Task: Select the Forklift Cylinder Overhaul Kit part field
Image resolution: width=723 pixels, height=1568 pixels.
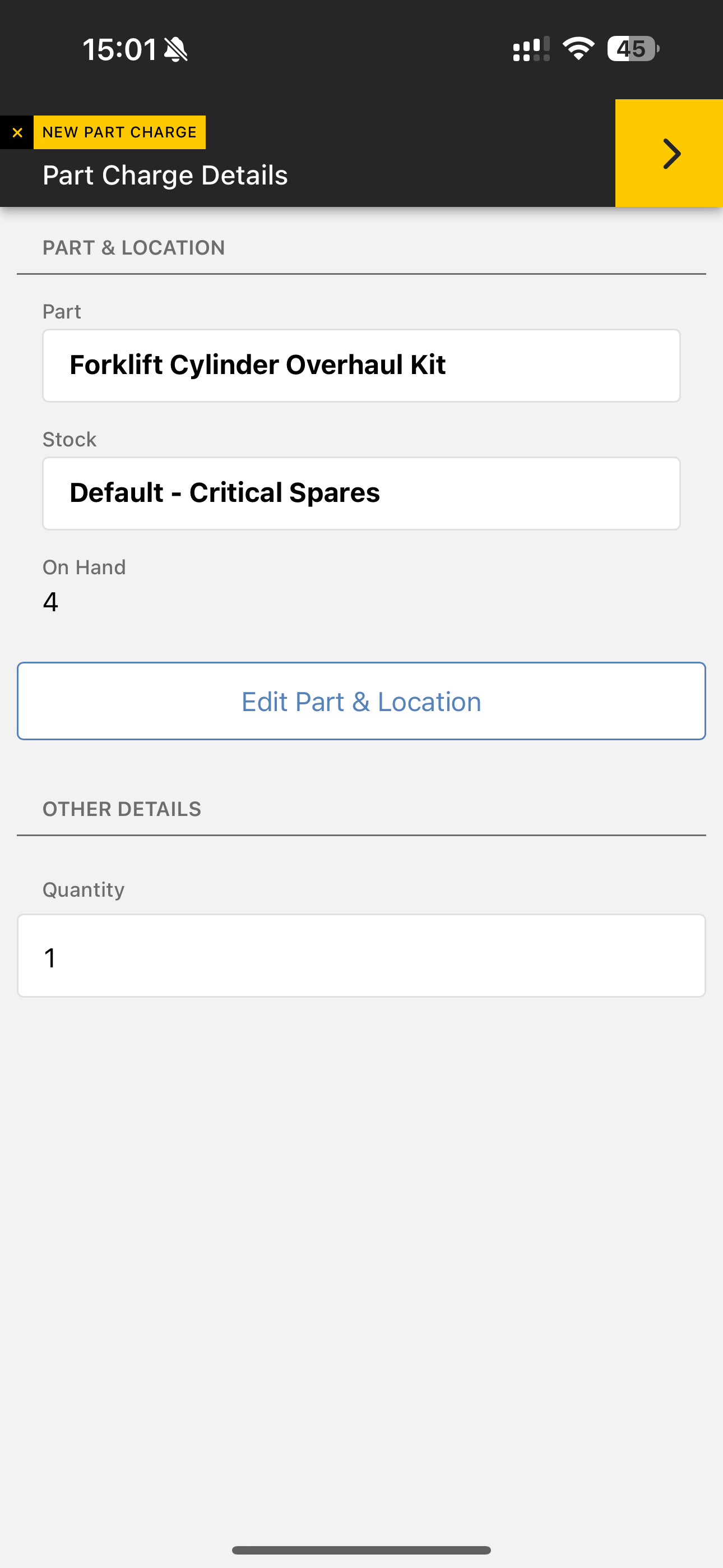Action: [x=361, y=365]
